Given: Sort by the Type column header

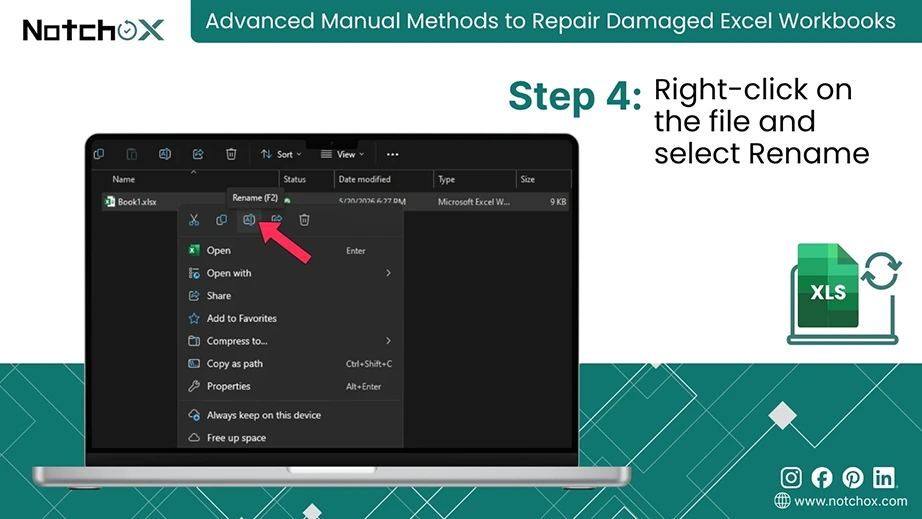Looking at the screenshot, I should [x=446, y=179].
